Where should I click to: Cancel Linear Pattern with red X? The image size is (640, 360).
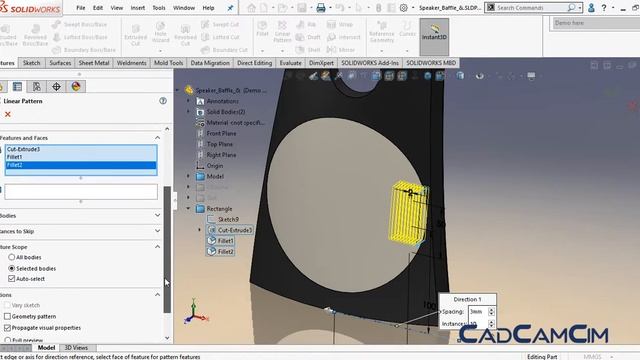pos(8,114)
